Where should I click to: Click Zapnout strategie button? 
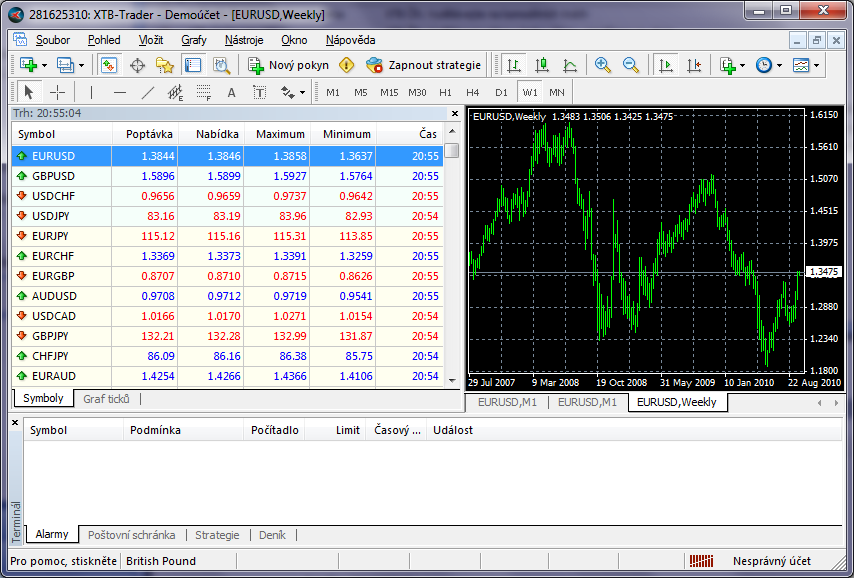coord(424,65)
